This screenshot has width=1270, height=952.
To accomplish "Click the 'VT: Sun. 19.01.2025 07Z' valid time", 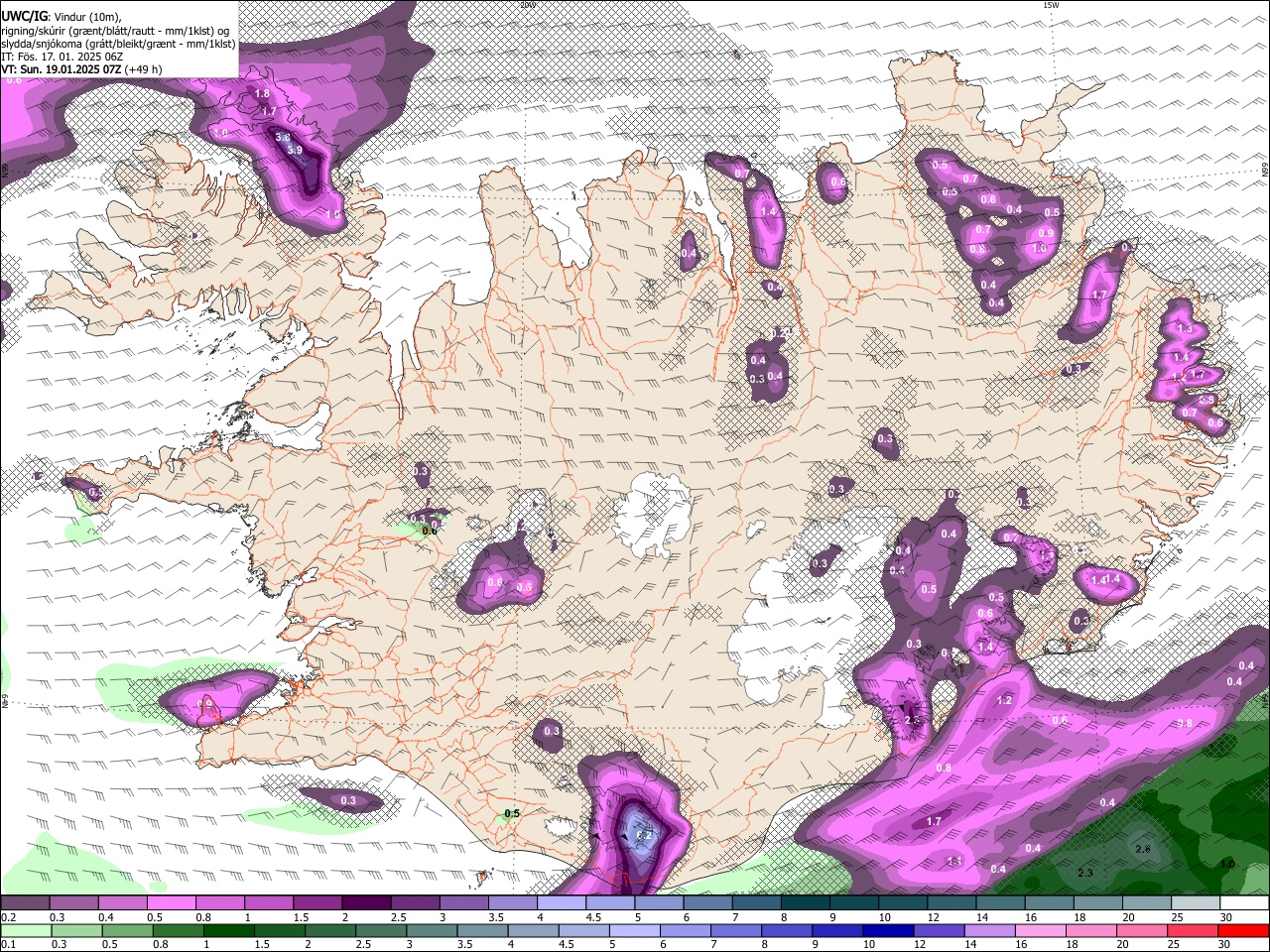I will pos(63,69).
